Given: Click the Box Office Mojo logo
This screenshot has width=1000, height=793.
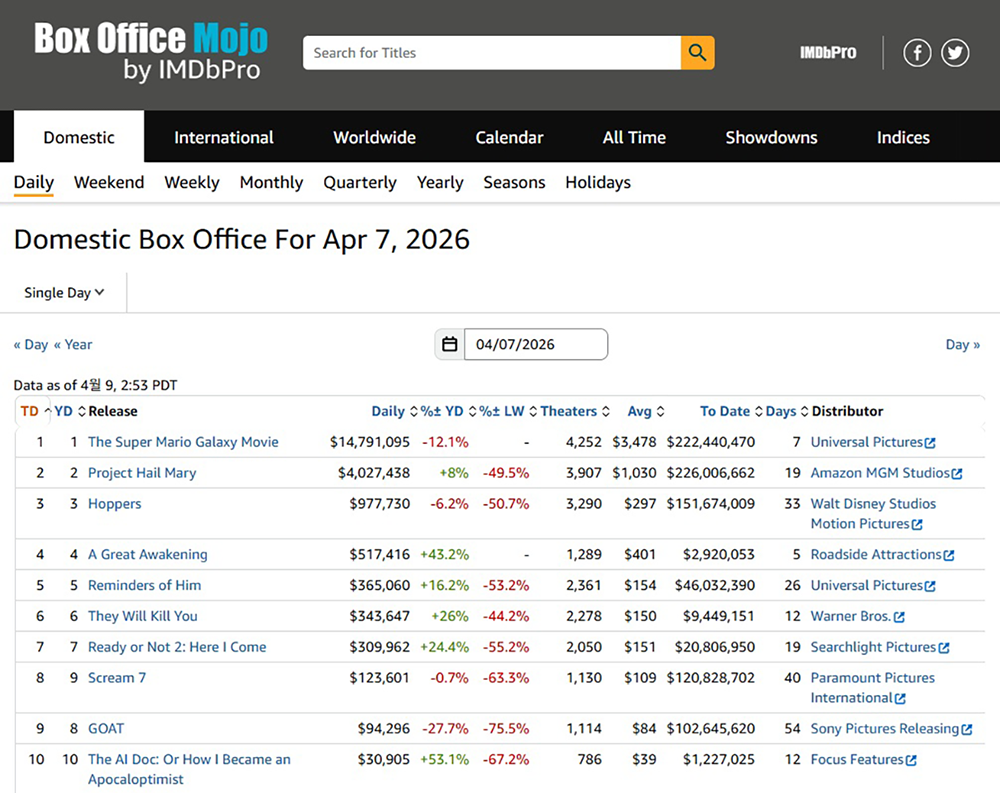Looking at the screenshot, I should click(151, 52).
